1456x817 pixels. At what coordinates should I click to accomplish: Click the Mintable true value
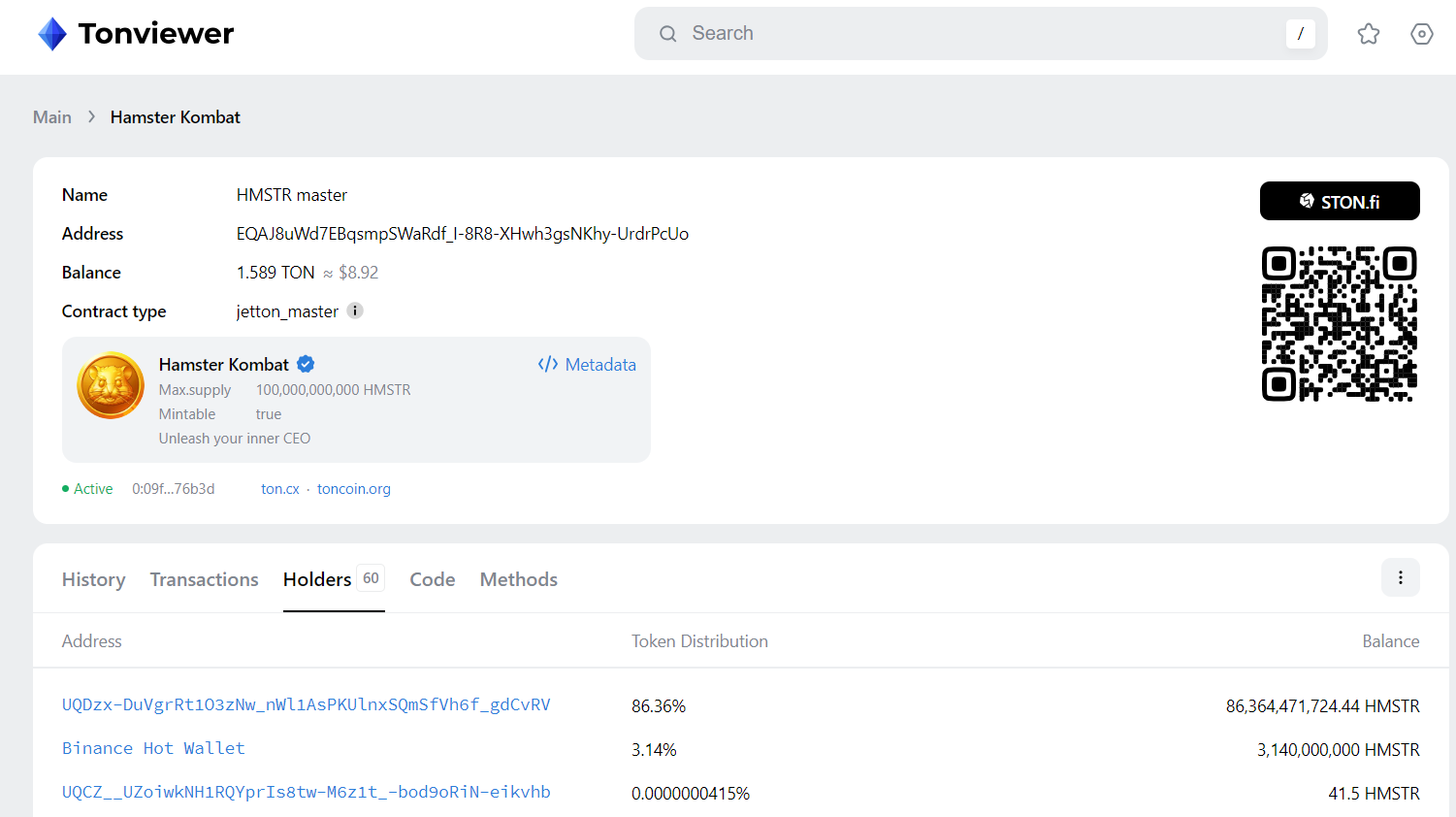[269, 414]
